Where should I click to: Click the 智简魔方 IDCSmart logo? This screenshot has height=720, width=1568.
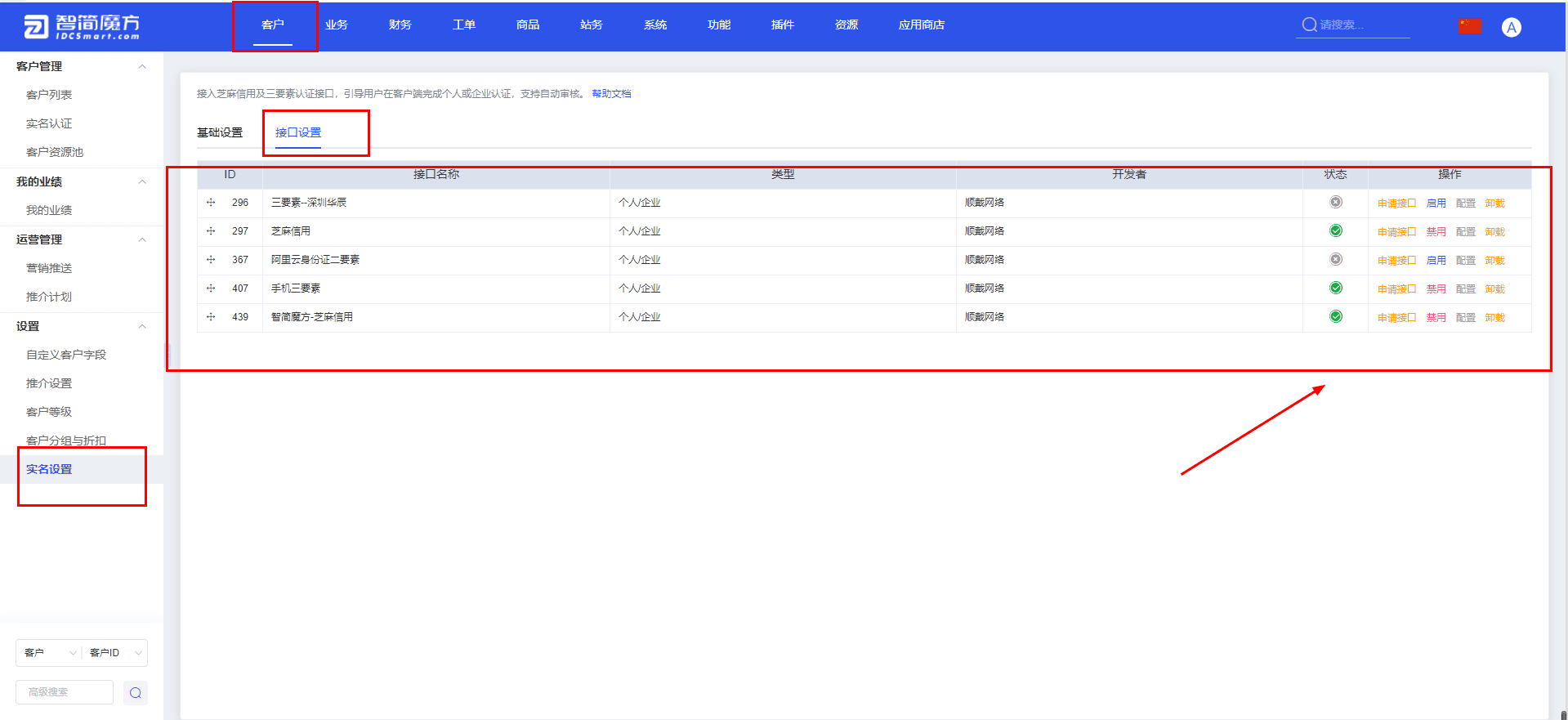coord(82,26)
